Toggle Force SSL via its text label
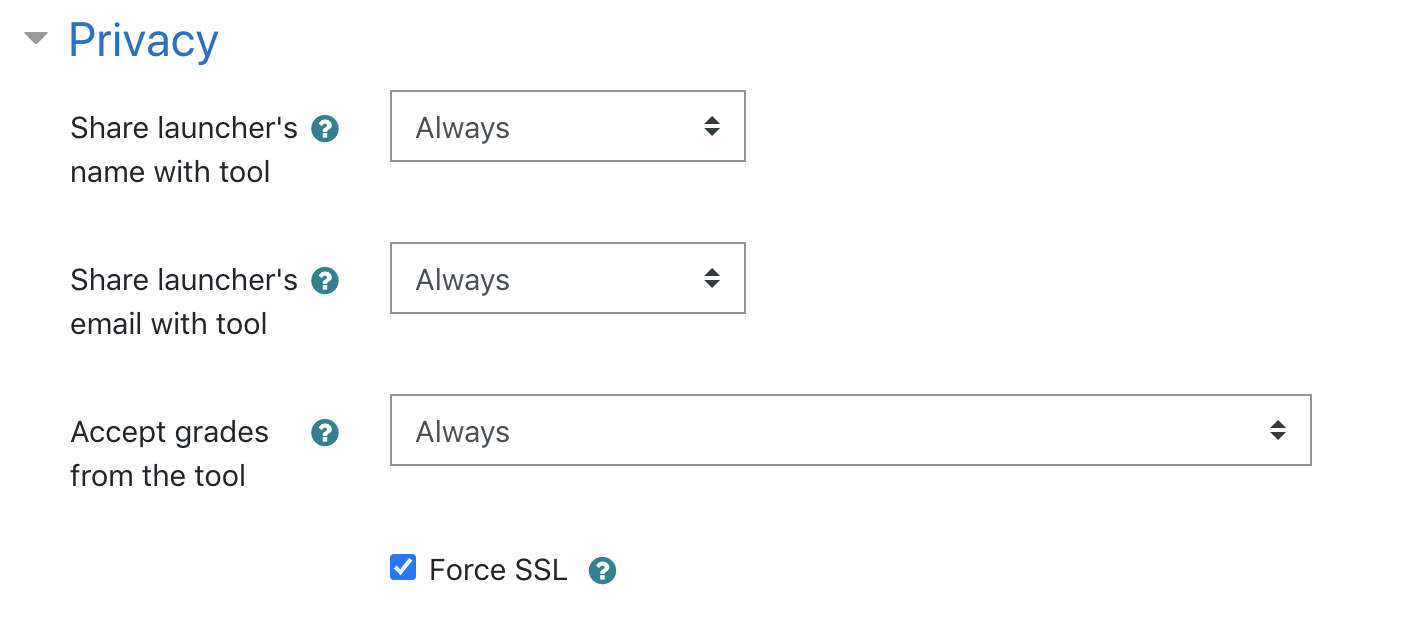This screenshot has width=1416, height=634. coord(498,570)
